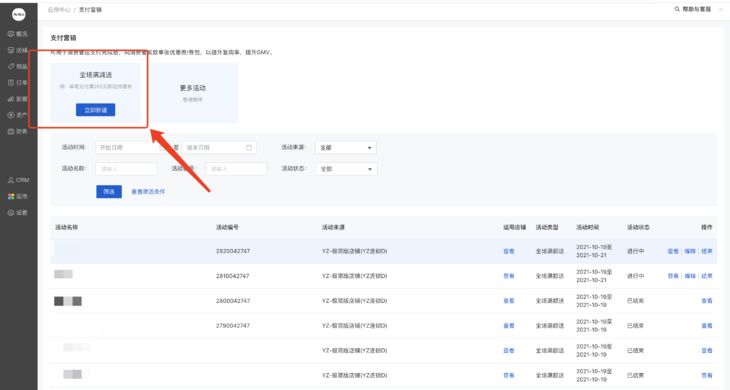Collapse the help panel with the « icon

point(721,9)
